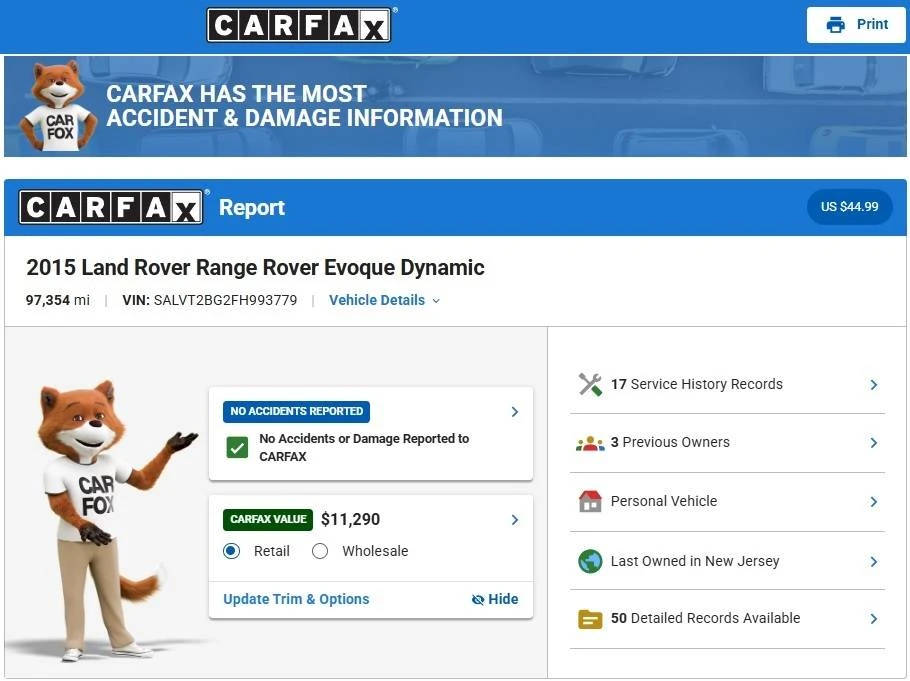Hide the CARFAX value section
Screen dimensions: 910x681
pos(495,599)
